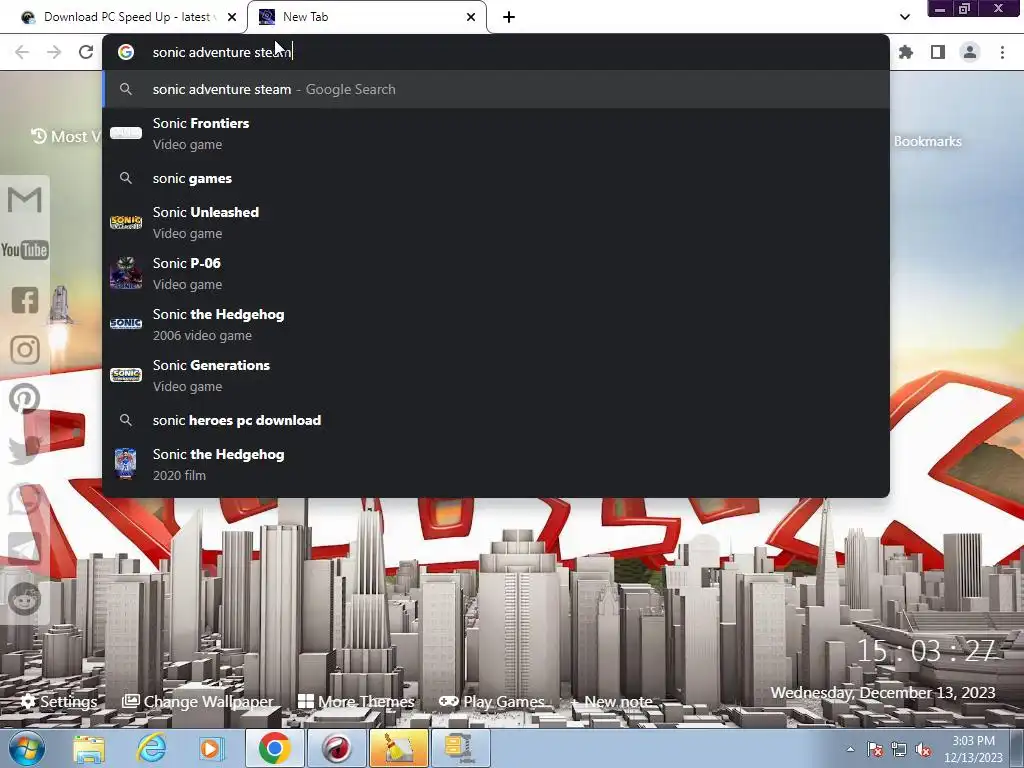
Task: Open the Bookmarks link
Action: tap(927, 141)
